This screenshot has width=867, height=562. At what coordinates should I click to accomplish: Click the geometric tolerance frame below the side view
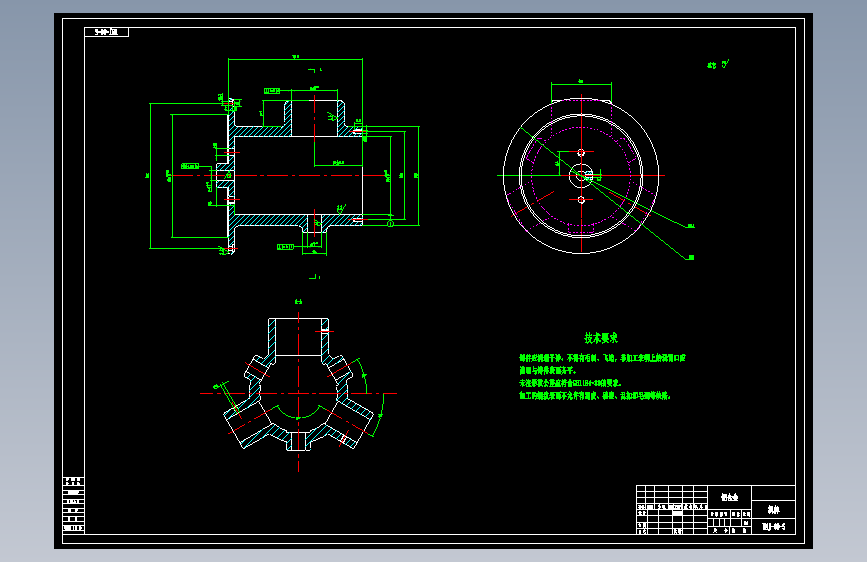tap(285, 247)
